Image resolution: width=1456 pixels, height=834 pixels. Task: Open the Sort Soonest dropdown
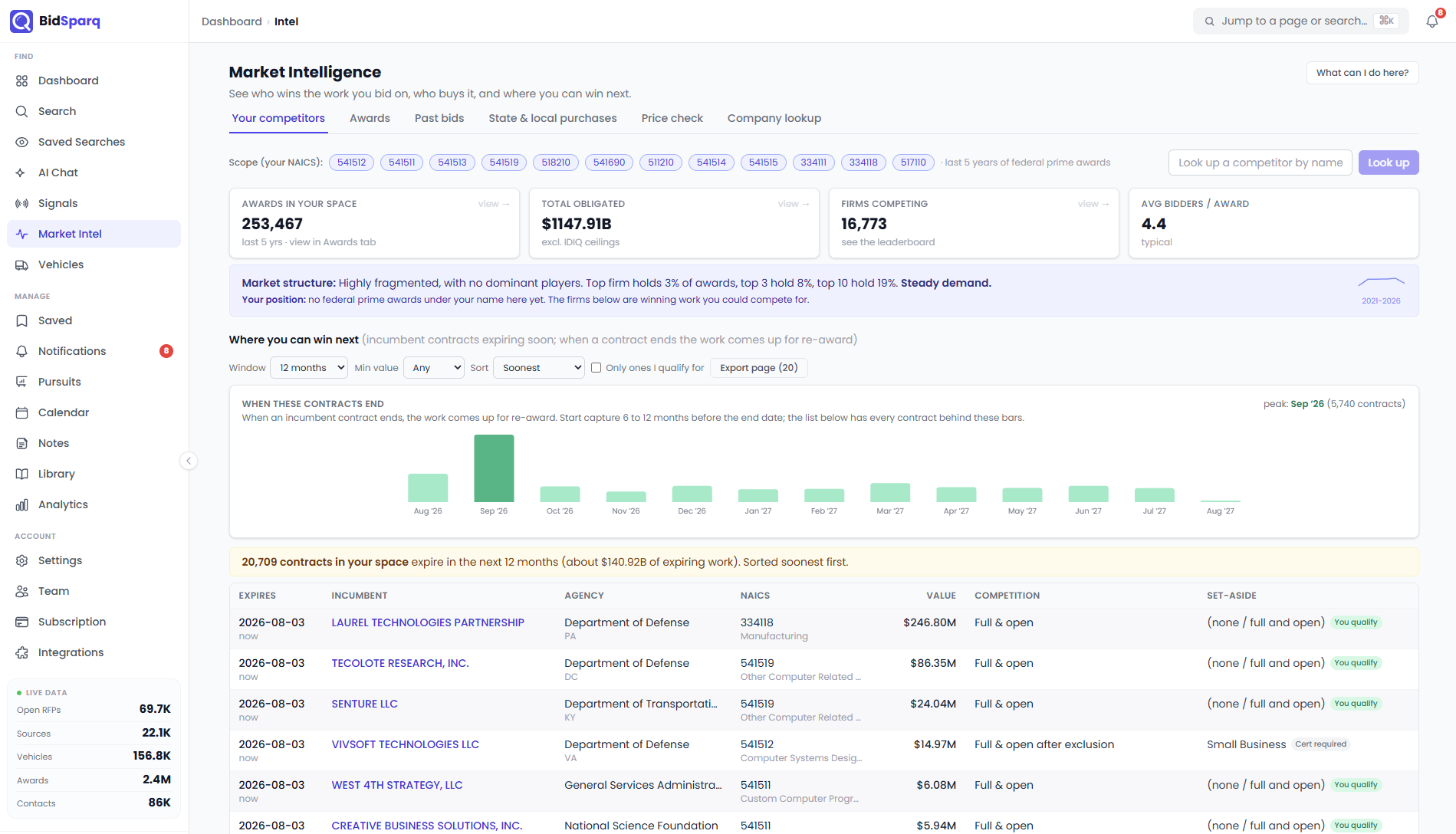pyautogui.click(x=539, y=368)
